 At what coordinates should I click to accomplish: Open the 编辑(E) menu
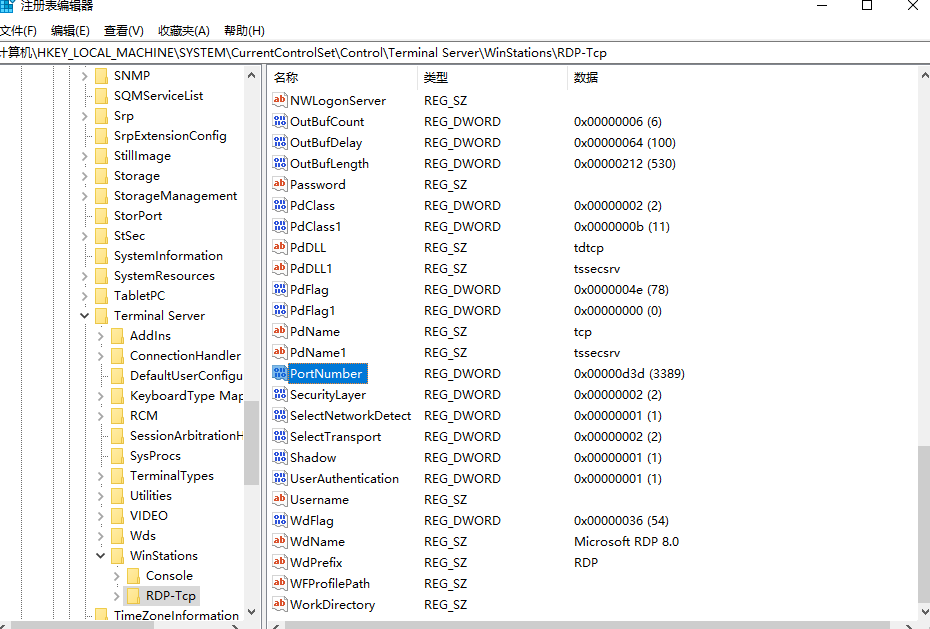(x=70, y=30)
